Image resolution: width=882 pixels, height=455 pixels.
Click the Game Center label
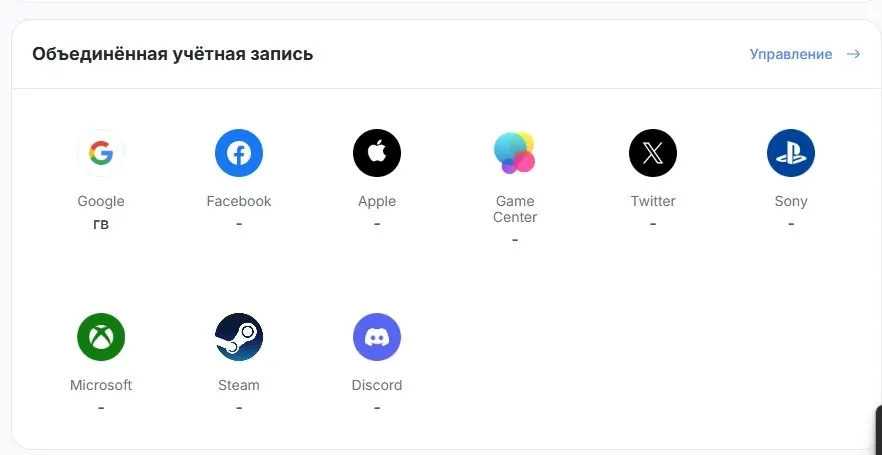515,209
